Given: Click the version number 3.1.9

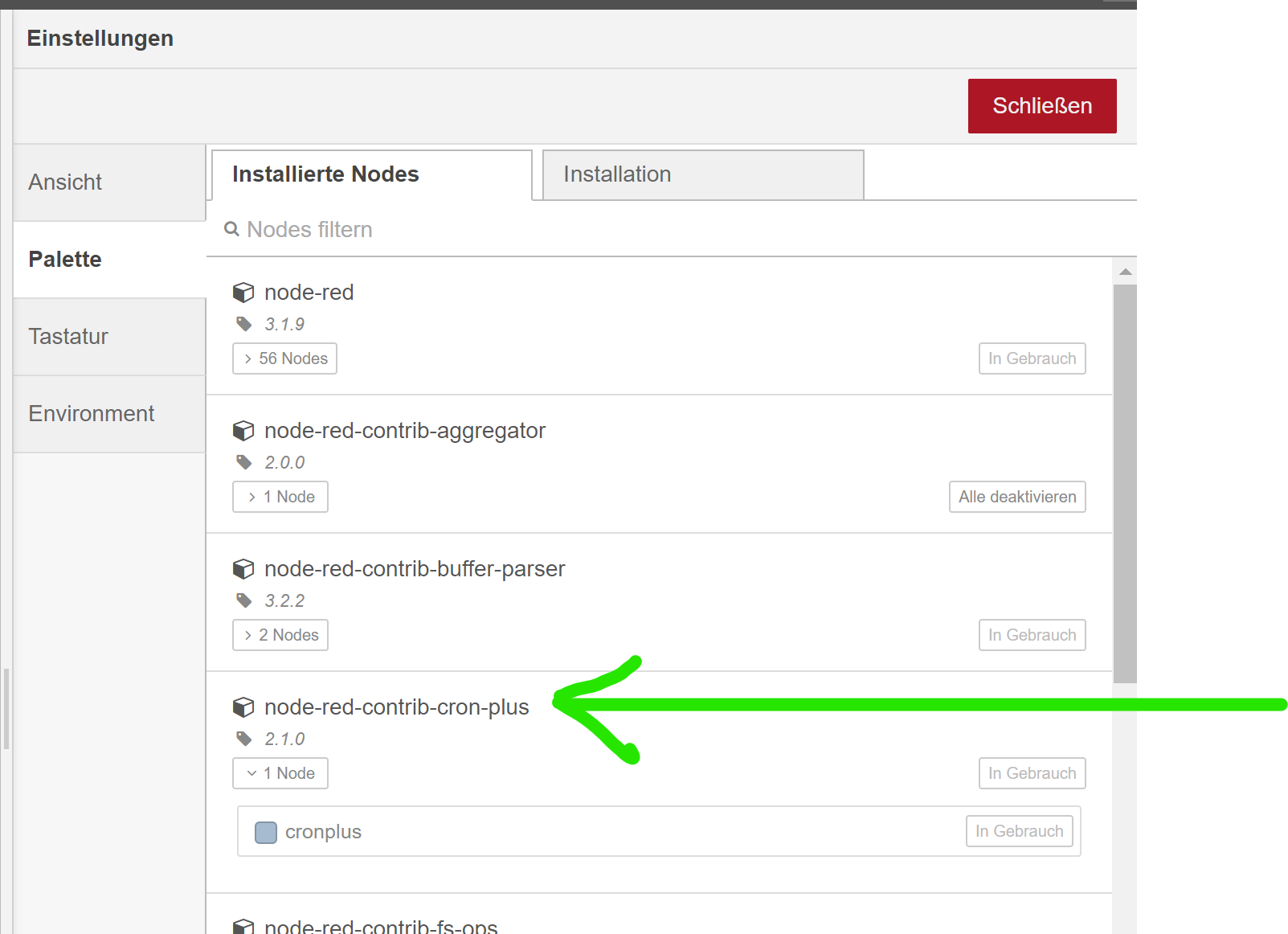Looking at the screenshot, I should click(284, 324).
